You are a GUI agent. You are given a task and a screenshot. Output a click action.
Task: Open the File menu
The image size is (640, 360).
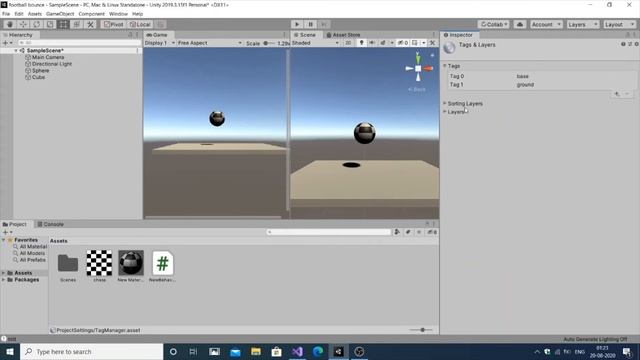(6, 14)
